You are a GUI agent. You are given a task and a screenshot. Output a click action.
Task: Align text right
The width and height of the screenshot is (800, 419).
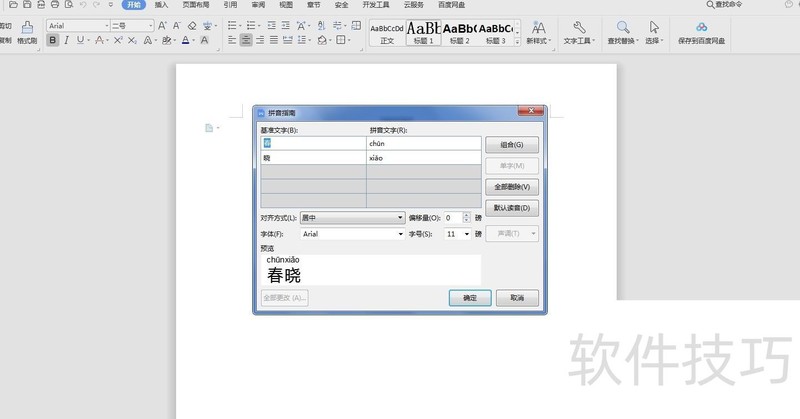(x=260, y=40)
